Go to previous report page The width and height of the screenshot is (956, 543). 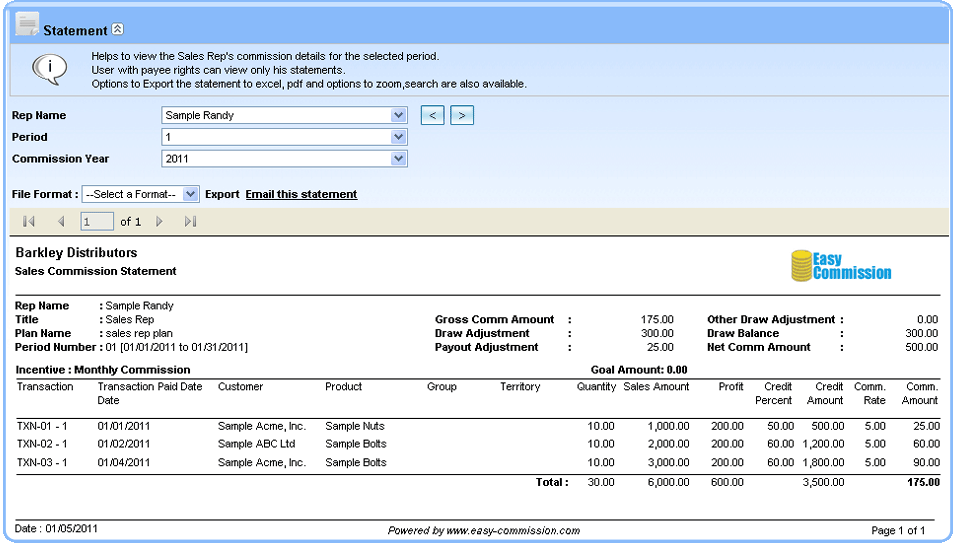[x=61, y=221]
